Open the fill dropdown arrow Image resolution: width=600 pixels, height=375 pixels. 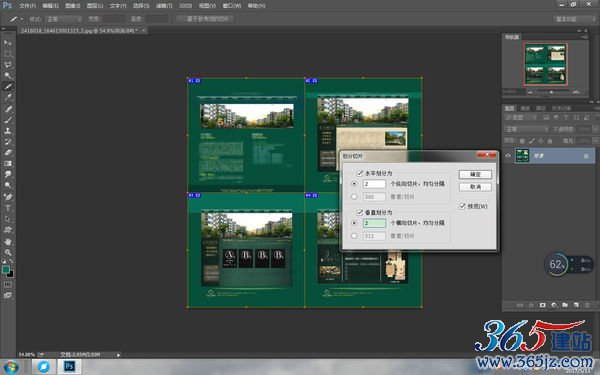[x=596, y=141]
